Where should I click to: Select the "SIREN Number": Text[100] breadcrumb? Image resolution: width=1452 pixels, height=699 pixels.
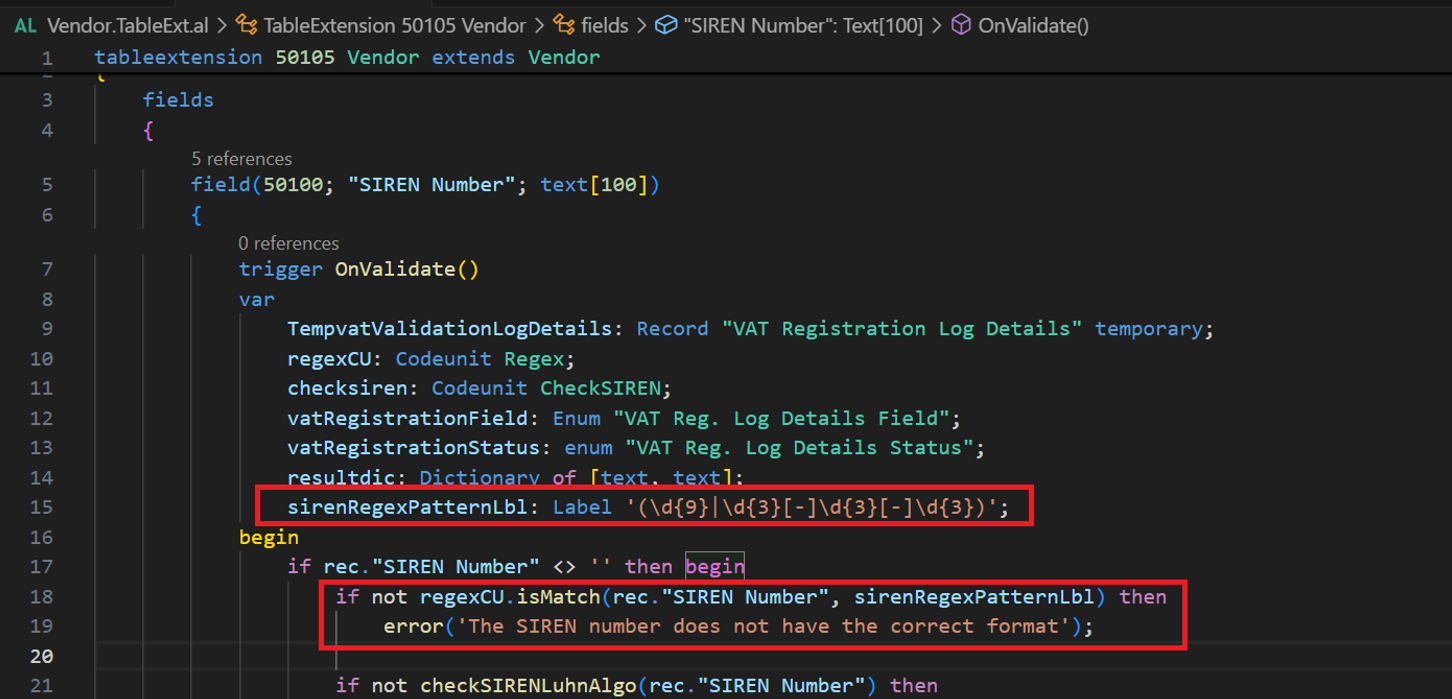(803, 26)
